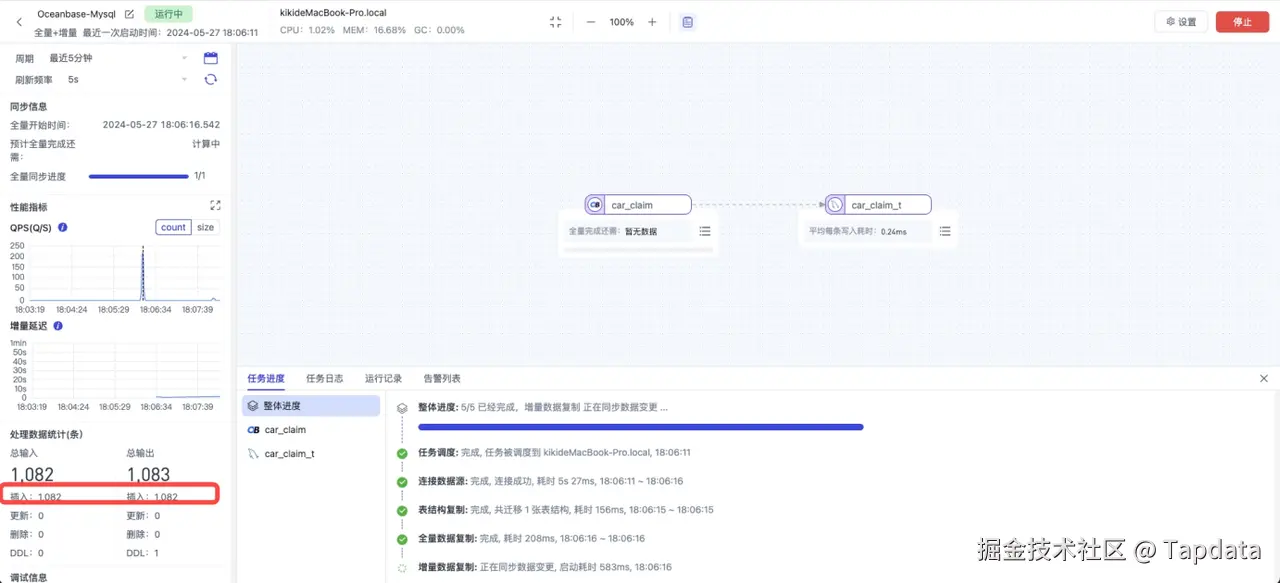Click CPU: 1.02% usage readout

307,30
